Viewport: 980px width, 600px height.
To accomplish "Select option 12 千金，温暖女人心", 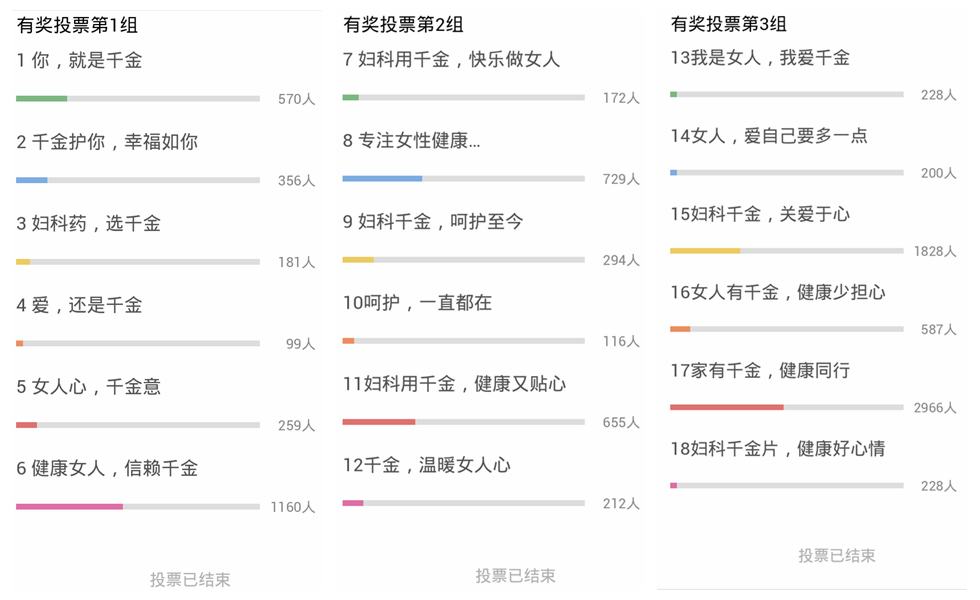I will tap(427, 466).
